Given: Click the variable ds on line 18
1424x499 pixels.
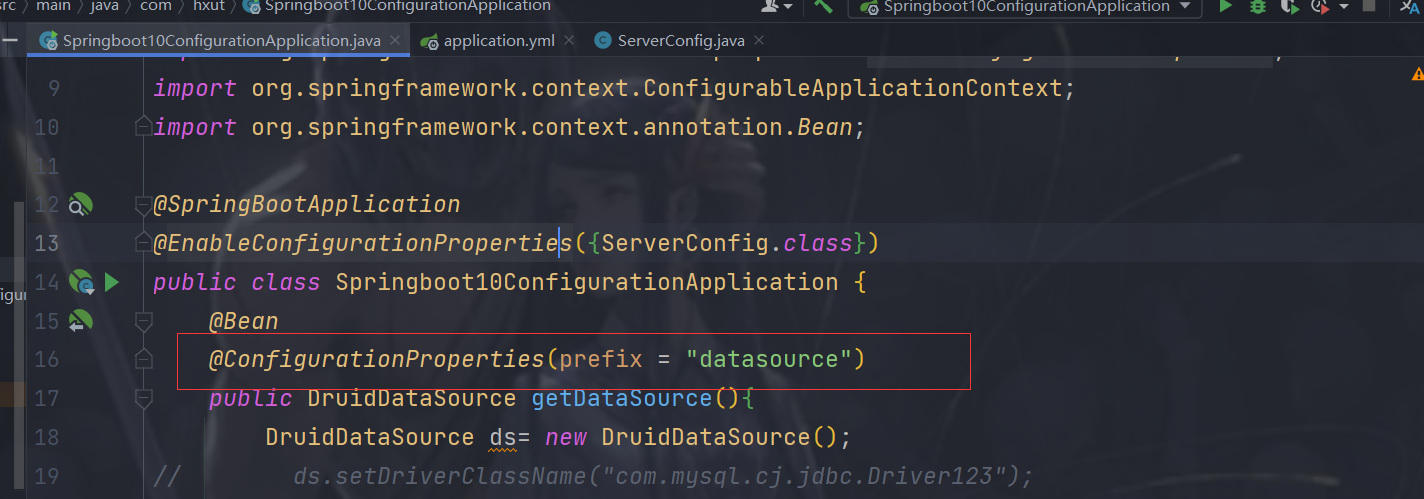Looking at the screenshot, I should pos(502,437).
